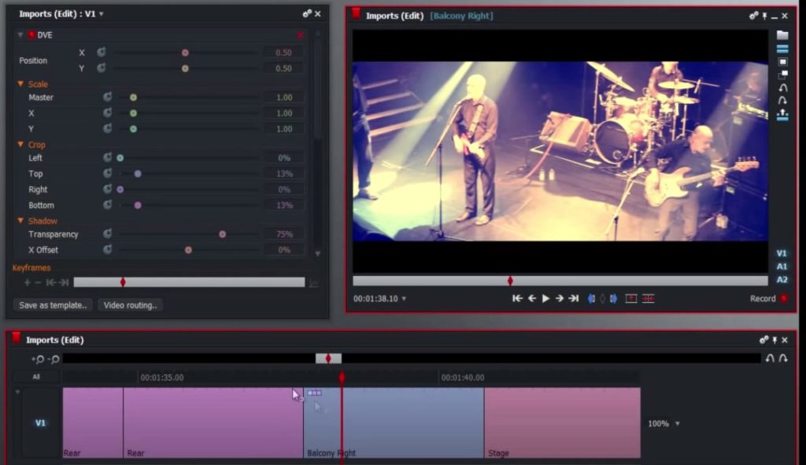806x465 pixels.
Task: Remove keyframe with minus icon
Action: tap(38, 282)
